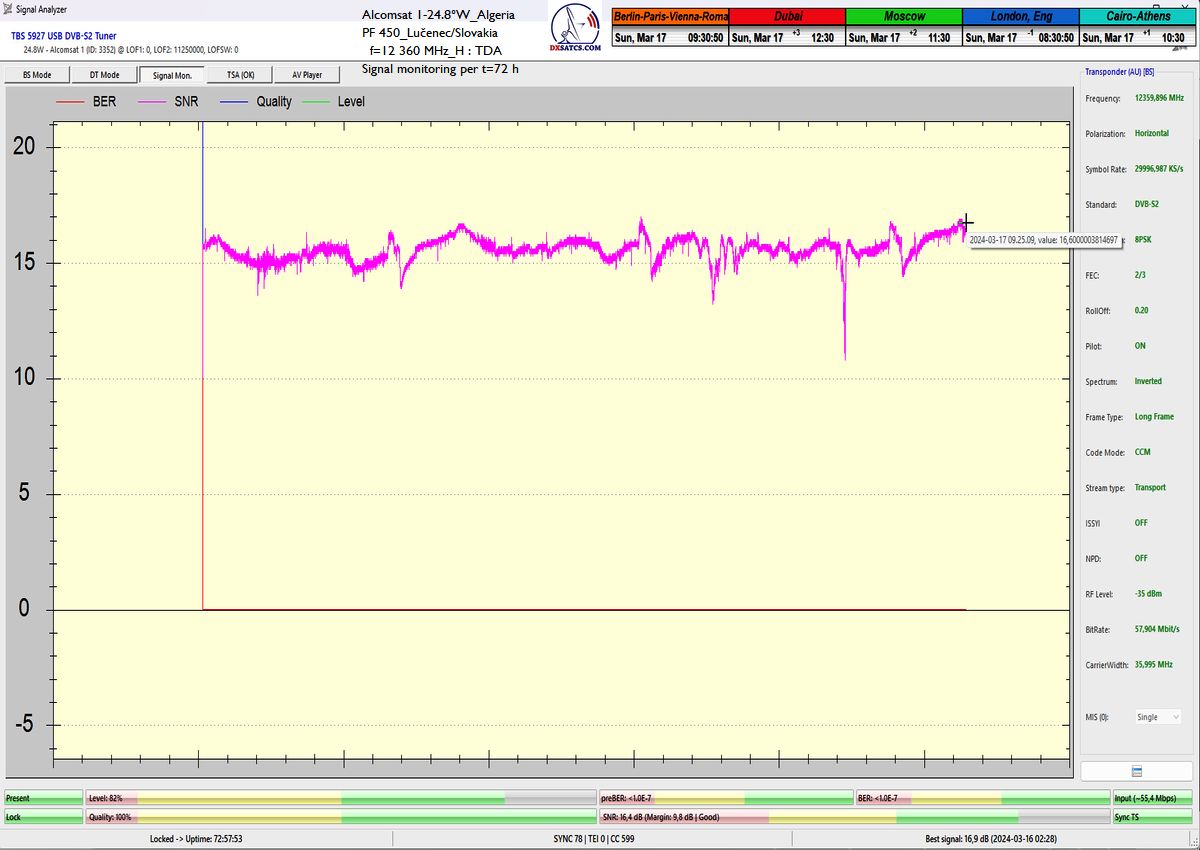This screenshot has height=850, width=1200.
Task: Switch to the DT Mode tab
Action: tap(104, 75)
